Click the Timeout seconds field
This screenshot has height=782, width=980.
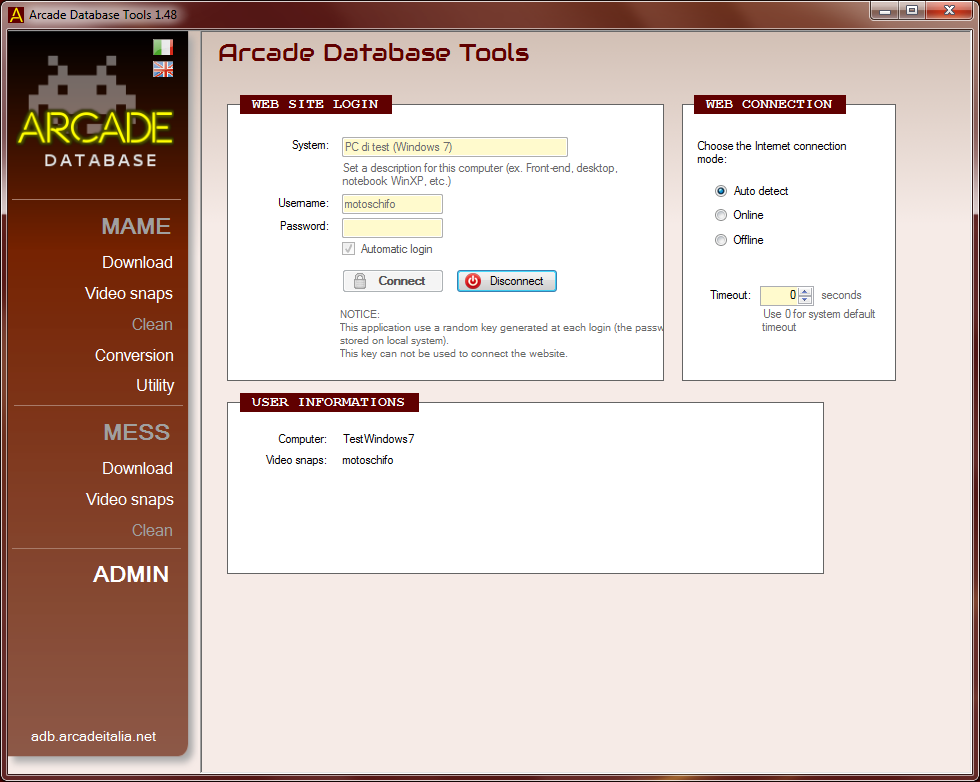pos(779,295)
